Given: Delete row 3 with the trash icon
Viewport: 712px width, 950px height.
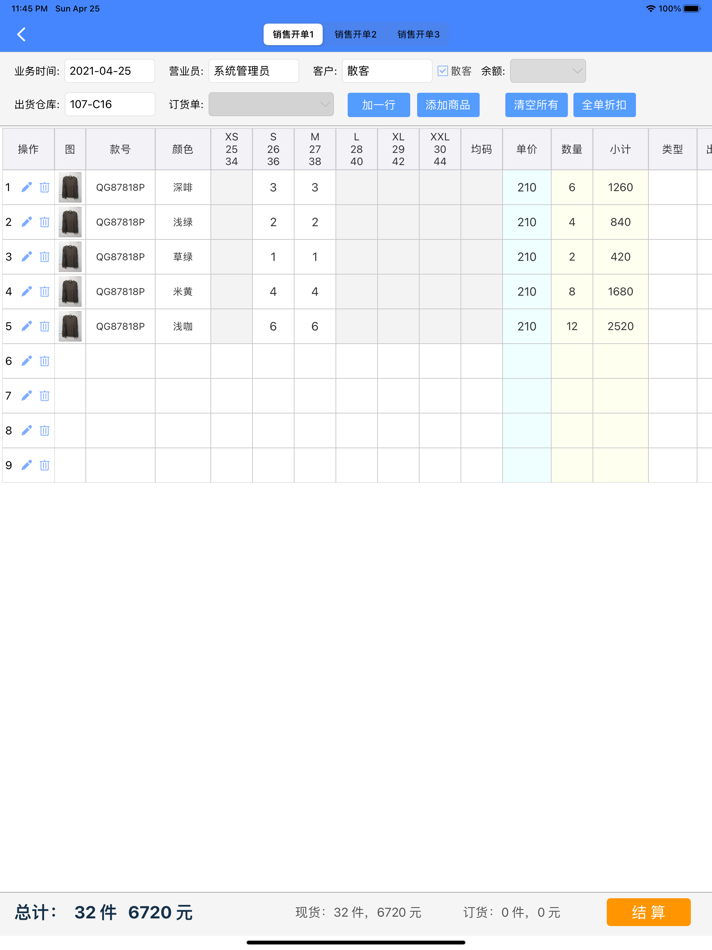Looking at the screenshot, I should click(44, 257).
